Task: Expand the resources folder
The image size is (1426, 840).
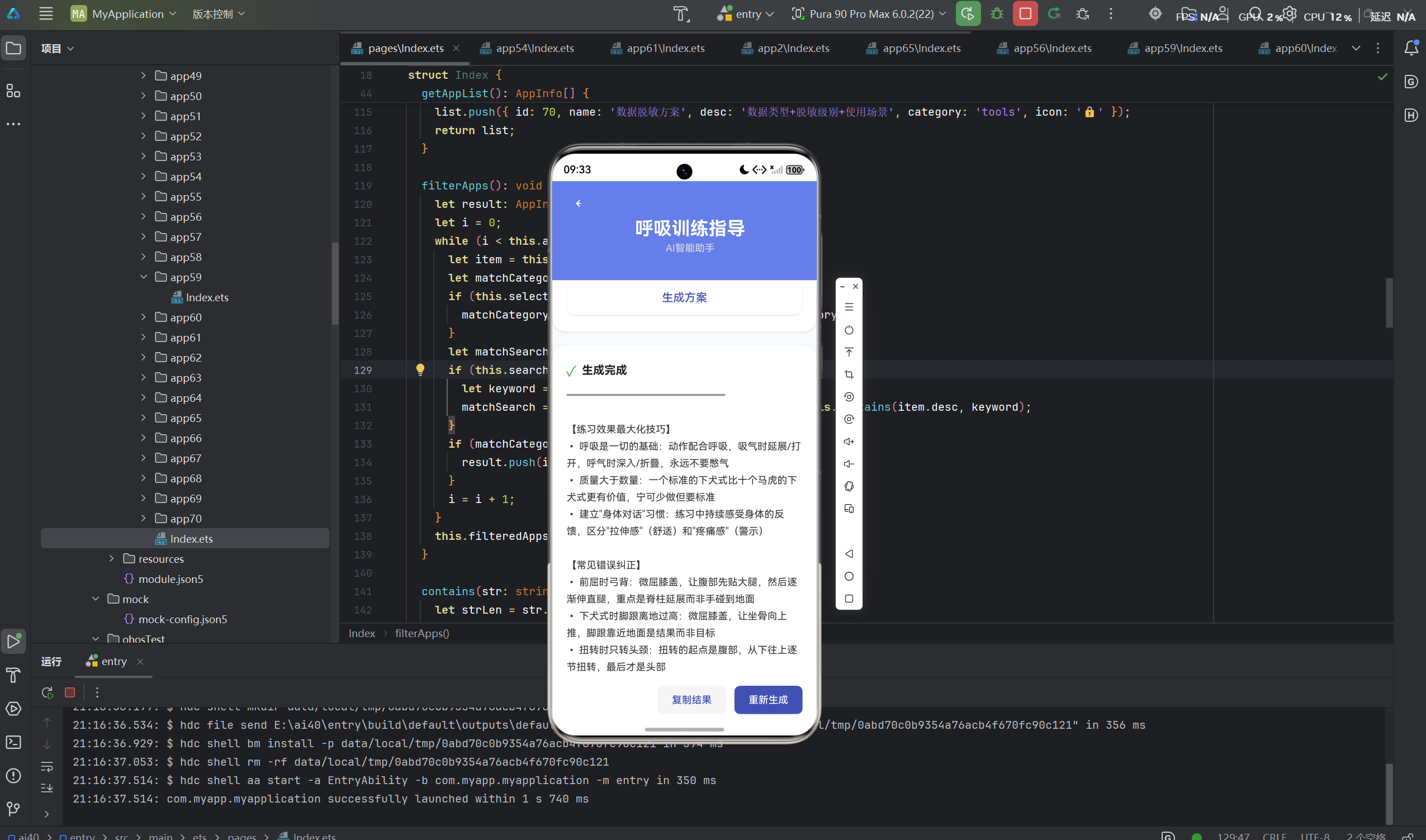Action: 112,558
